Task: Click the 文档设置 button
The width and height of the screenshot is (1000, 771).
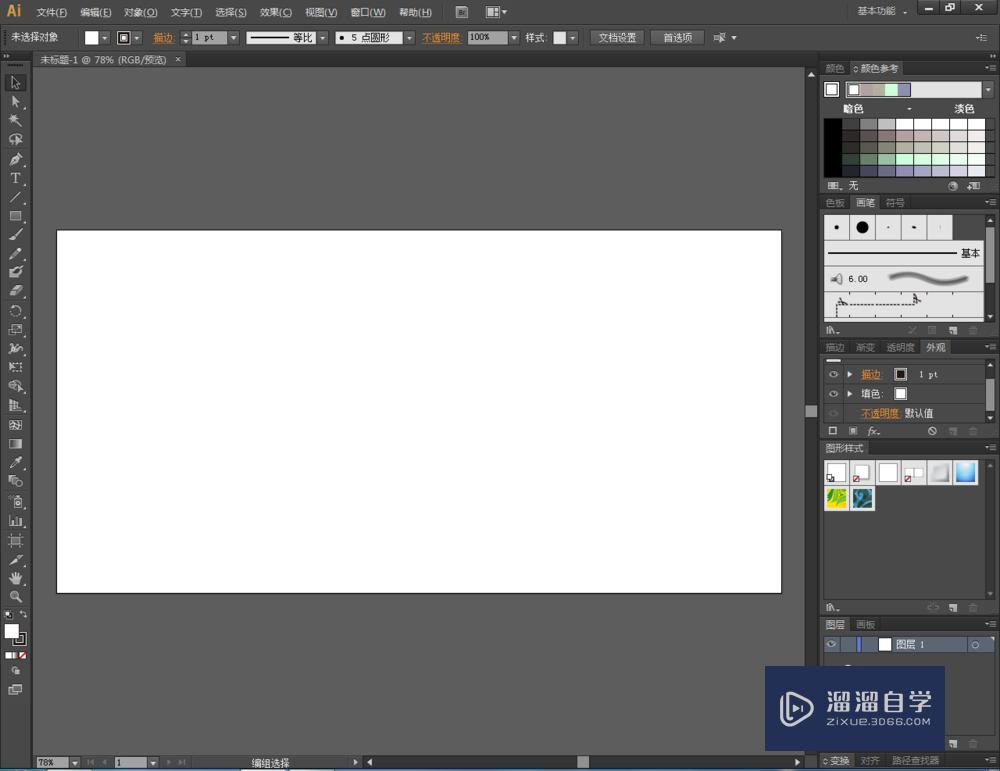Action: click(617, 38)
